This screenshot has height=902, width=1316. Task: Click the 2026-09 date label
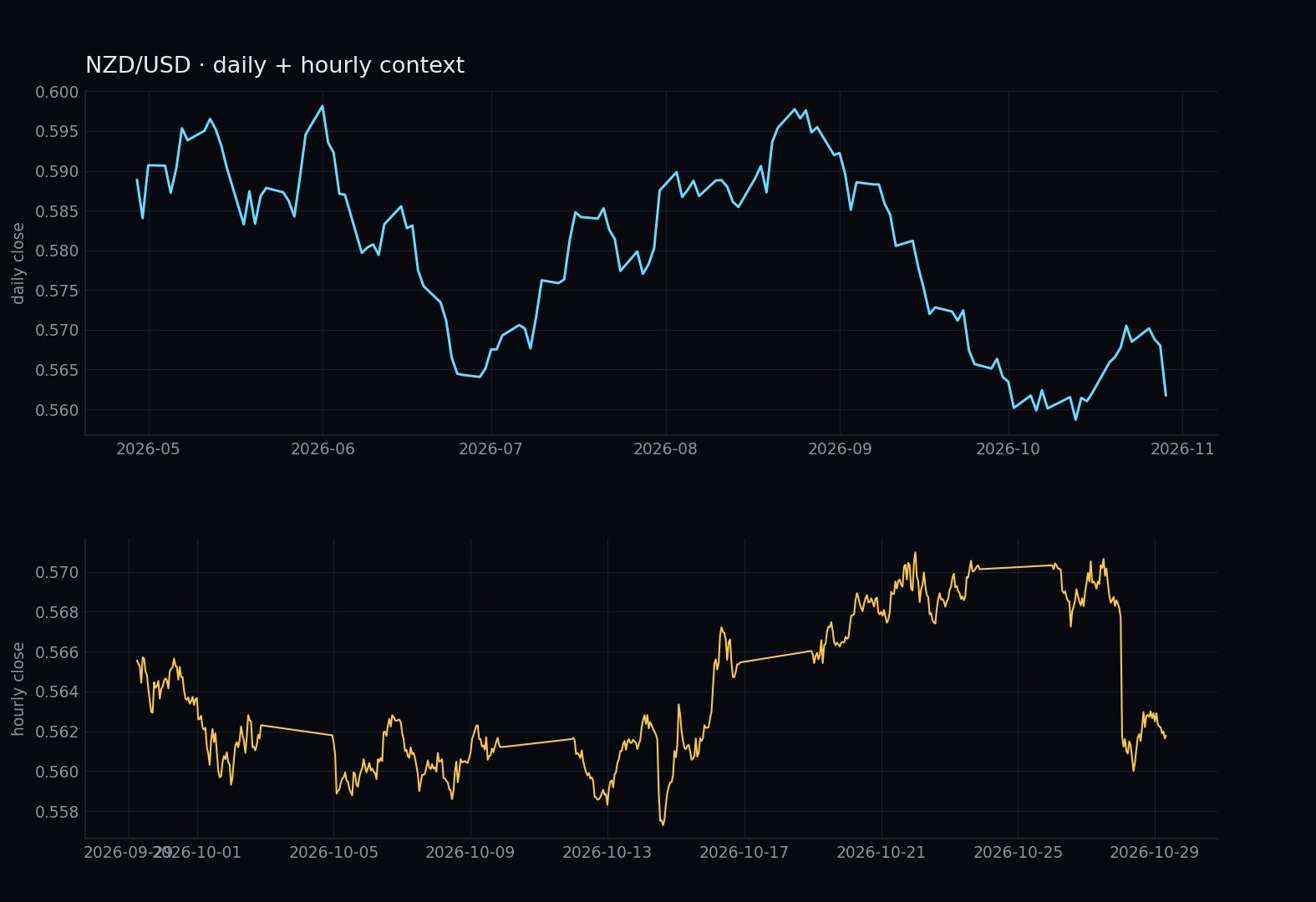[840, 449]
